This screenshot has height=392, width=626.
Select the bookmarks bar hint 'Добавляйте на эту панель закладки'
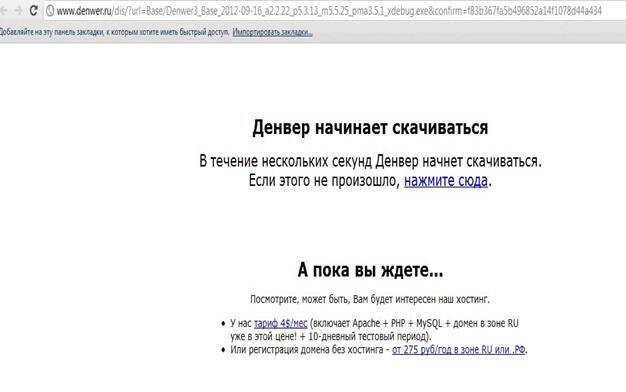pyautogui.click(x=51, y=32)
